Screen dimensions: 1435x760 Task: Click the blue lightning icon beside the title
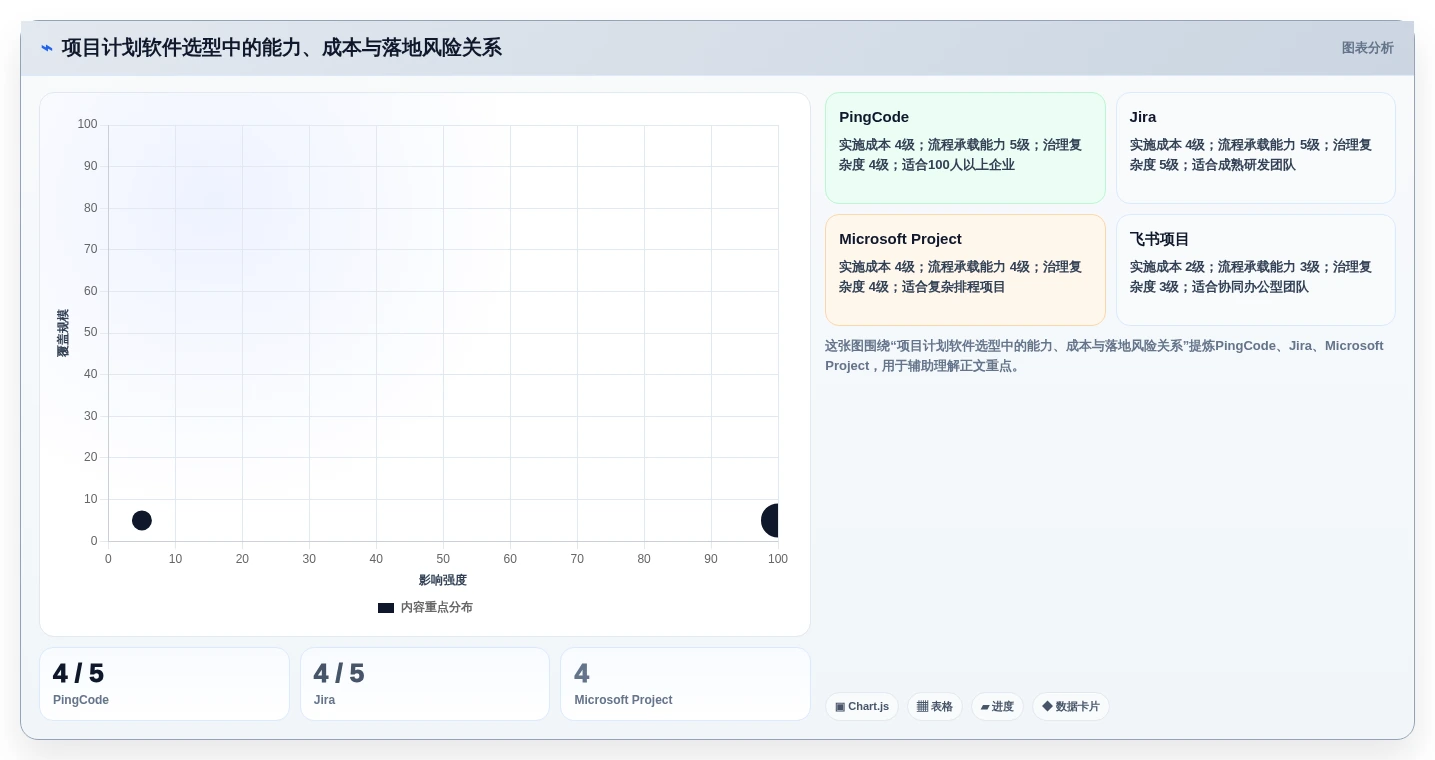[47, 48]
